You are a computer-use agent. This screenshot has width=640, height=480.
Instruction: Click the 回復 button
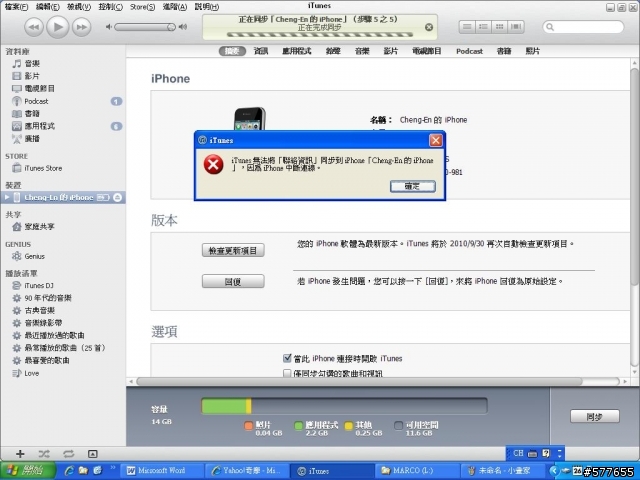pos(233,281)
